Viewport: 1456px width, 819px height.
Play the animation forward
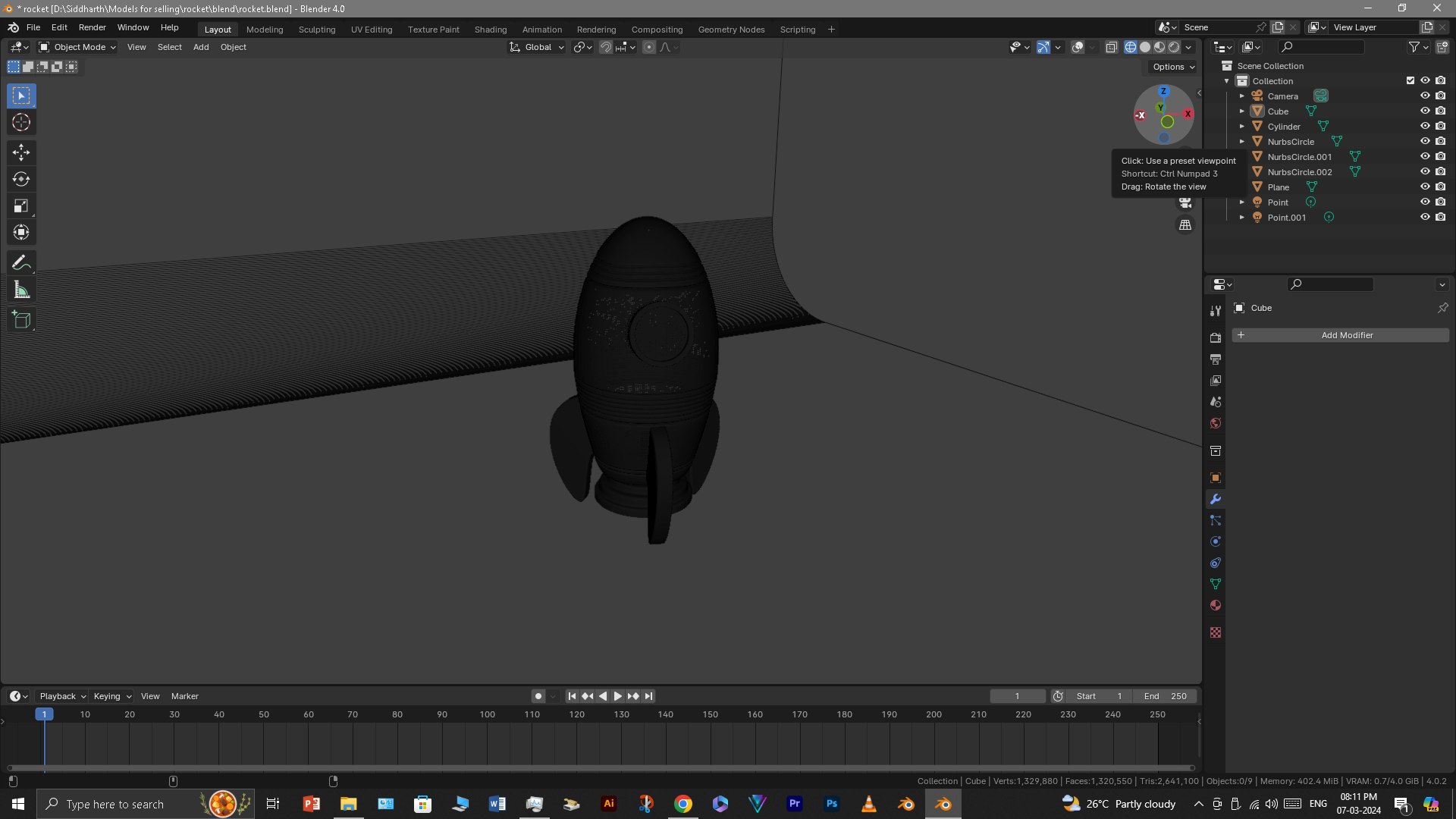pos(618,696)
